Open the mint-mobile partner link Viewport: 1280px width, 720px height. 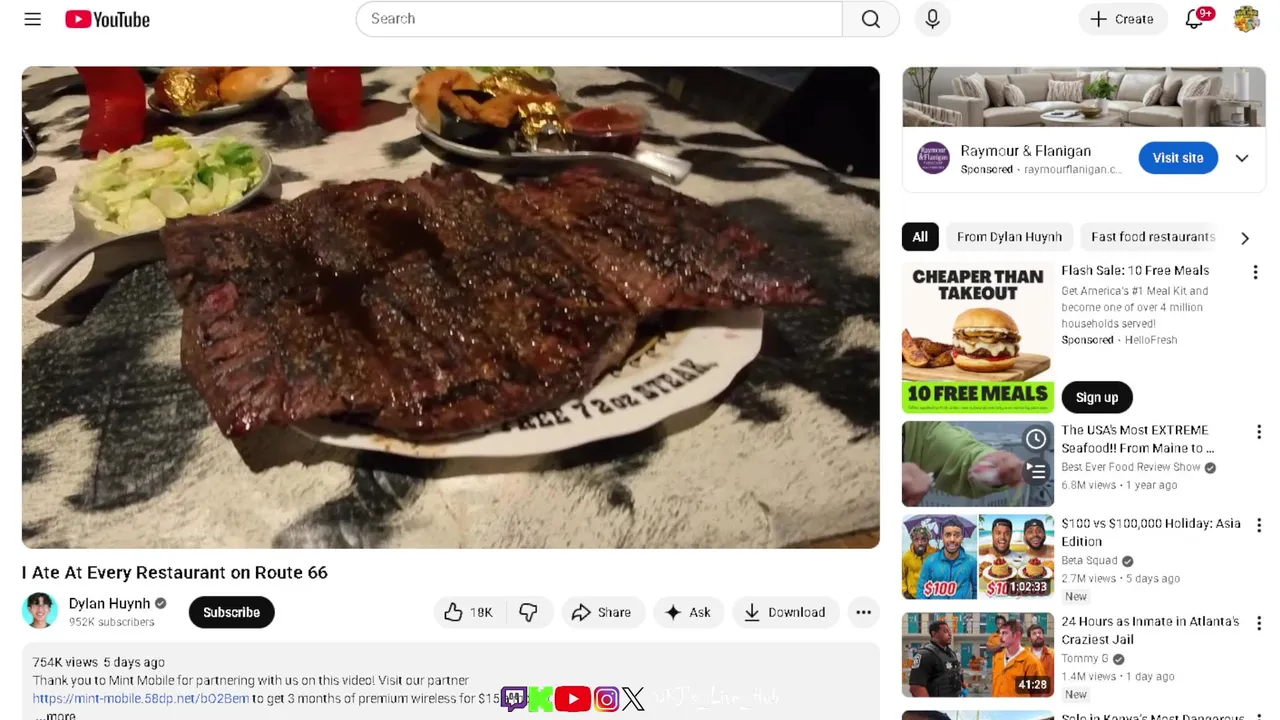[x=141, y=699]
